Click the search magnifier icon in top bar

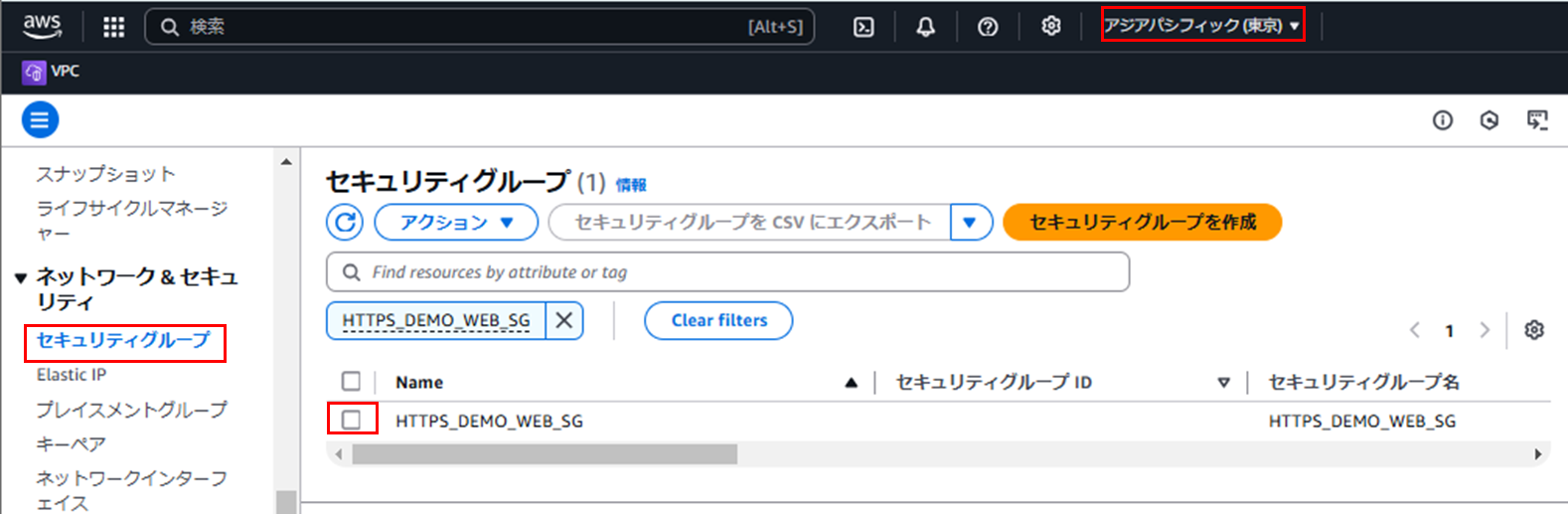click(x=170, y=27)
